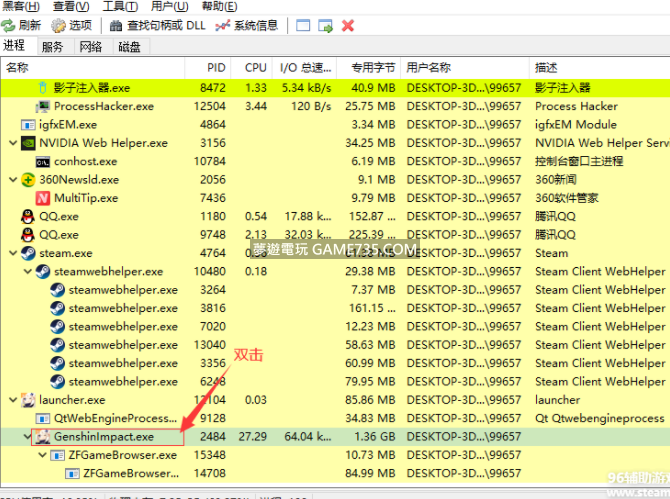Open the 工具(T) menu
The image size is (670, 499).
[x=120, y=6]
